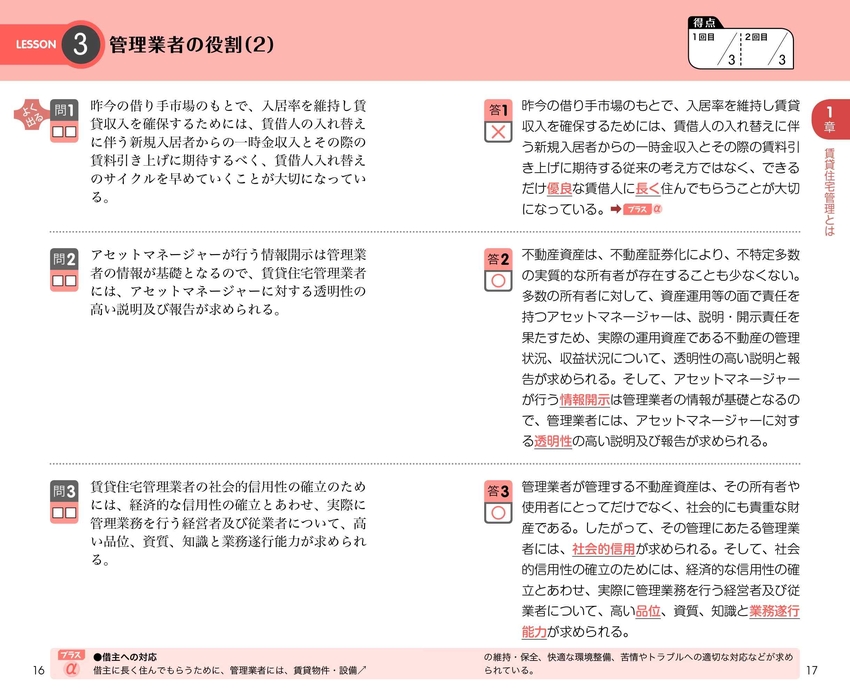The width and height of the screenshot is (850, 696).
Task: Tick the left checkbox under 問1
Action: click(58, 132)
